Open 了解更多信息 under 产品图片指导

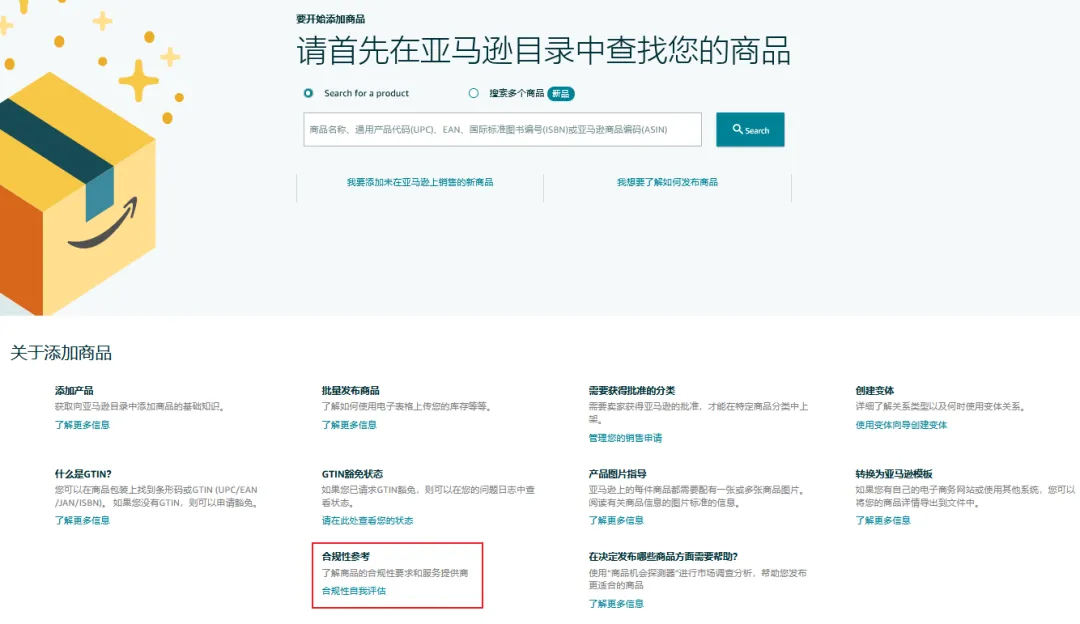[616, 521]
